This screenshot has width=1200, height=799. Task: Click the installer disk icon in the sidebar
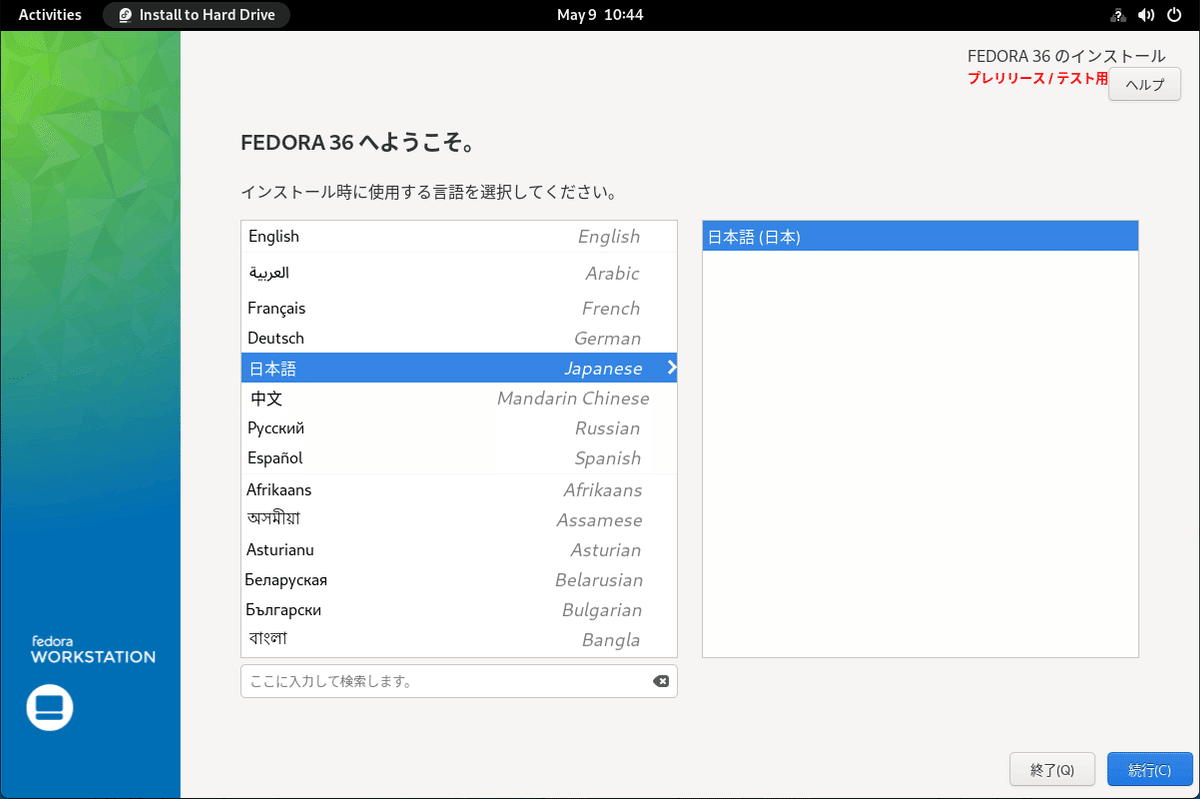(x=49, y=707)
